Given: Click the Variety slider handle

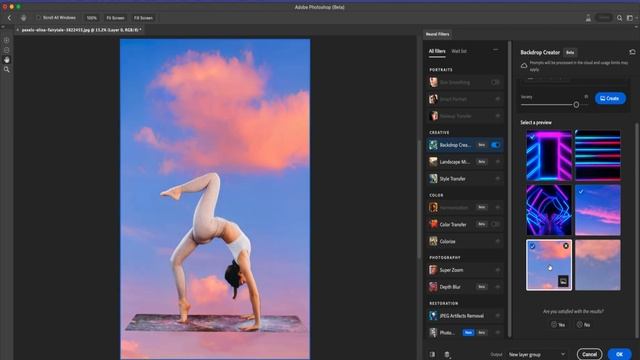Looking at the screenshot, I should (576, 105).
